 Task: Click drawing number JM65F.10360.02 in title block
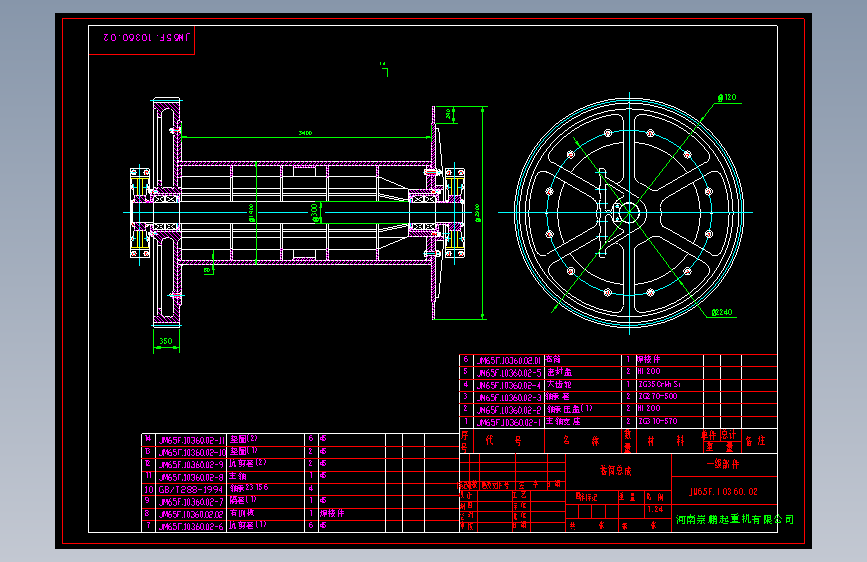(x=723, y=492)
